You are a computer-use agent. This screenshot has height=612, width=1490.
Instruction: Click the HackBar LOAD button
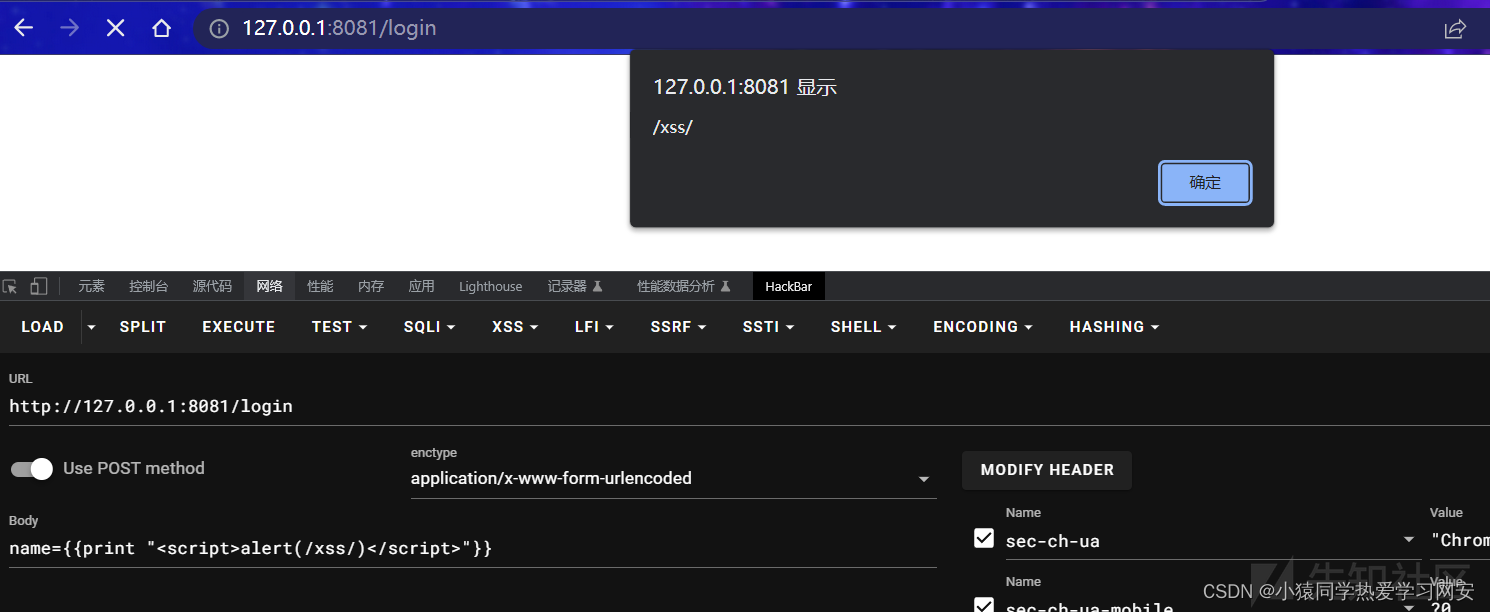(42, 327)
